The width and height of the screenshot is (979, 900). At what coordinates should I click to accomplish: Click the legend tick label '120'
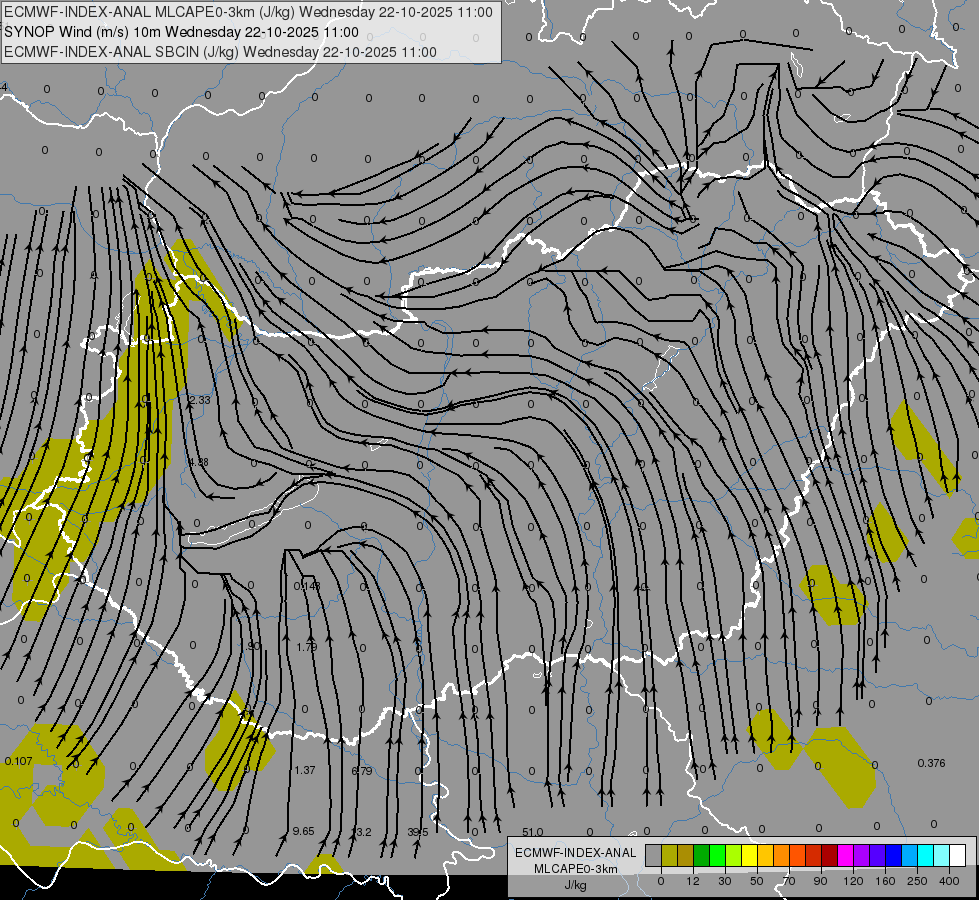pyautogui.click(x=853, y=881)
